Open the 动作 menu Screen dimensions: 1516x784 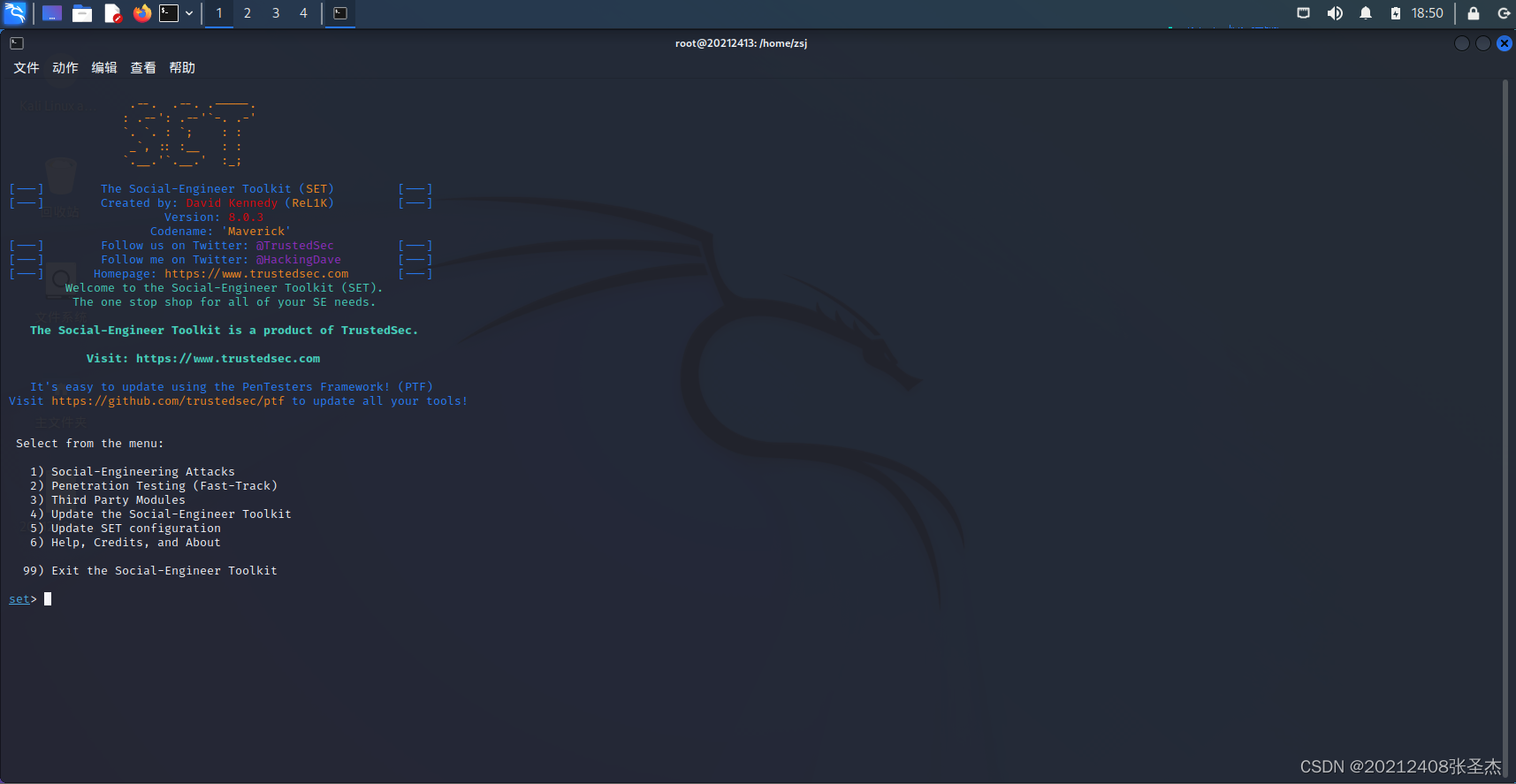65,68
